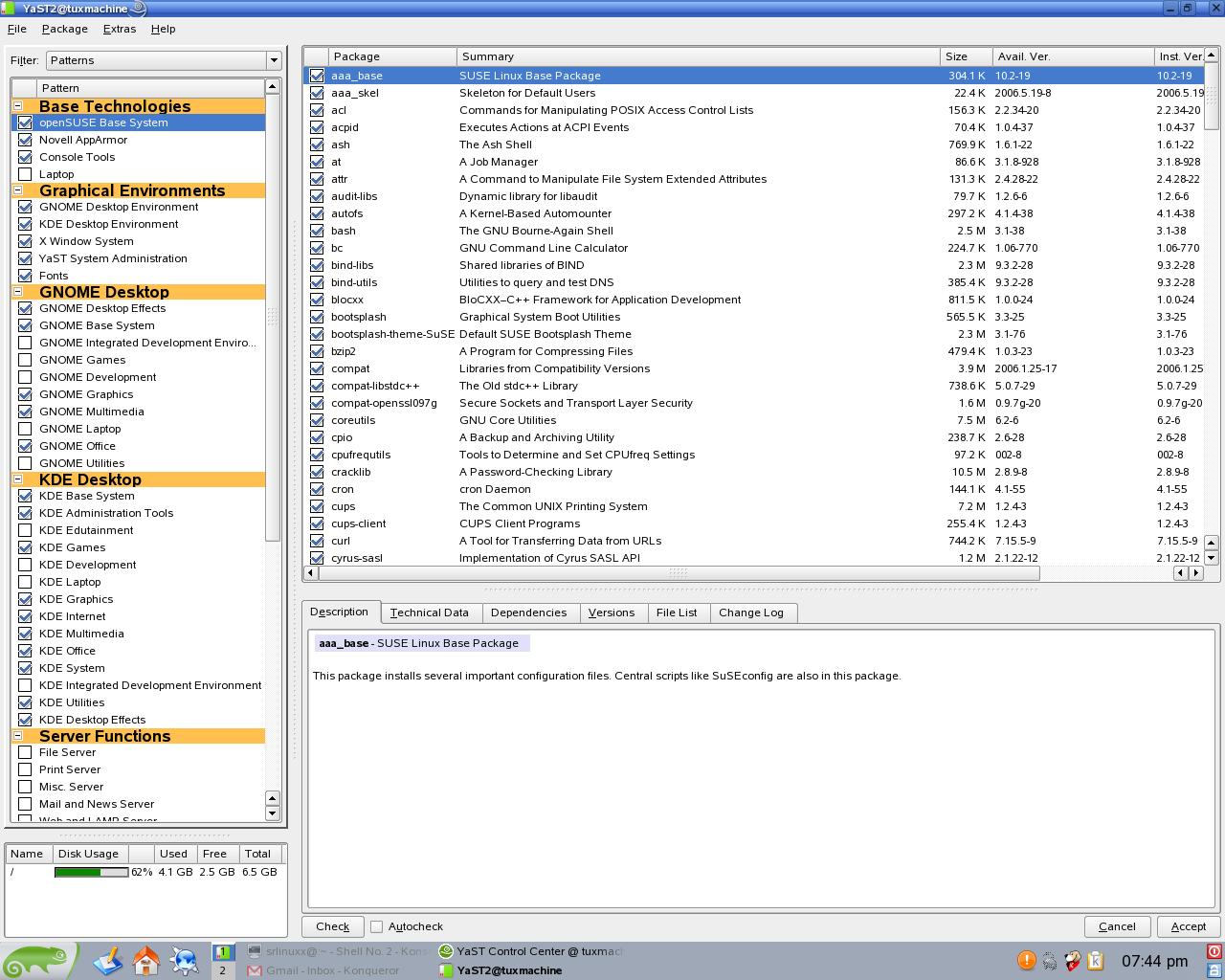
Task: Toggle the status icon of the cups package
Action: coord(317,506)
